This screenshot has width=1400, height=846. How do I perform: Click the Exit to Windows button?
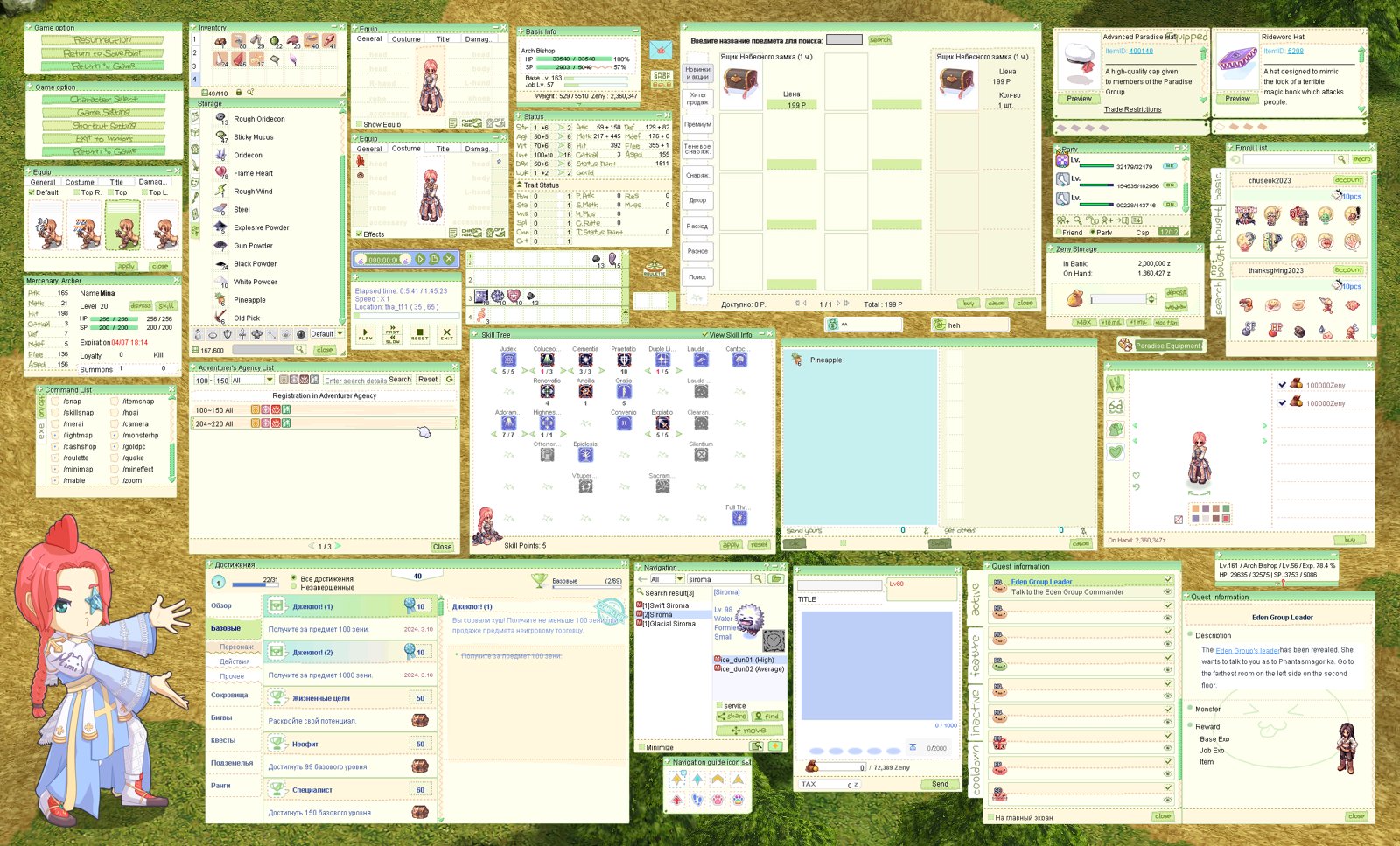pyautogui.click(x=103, y=138)
